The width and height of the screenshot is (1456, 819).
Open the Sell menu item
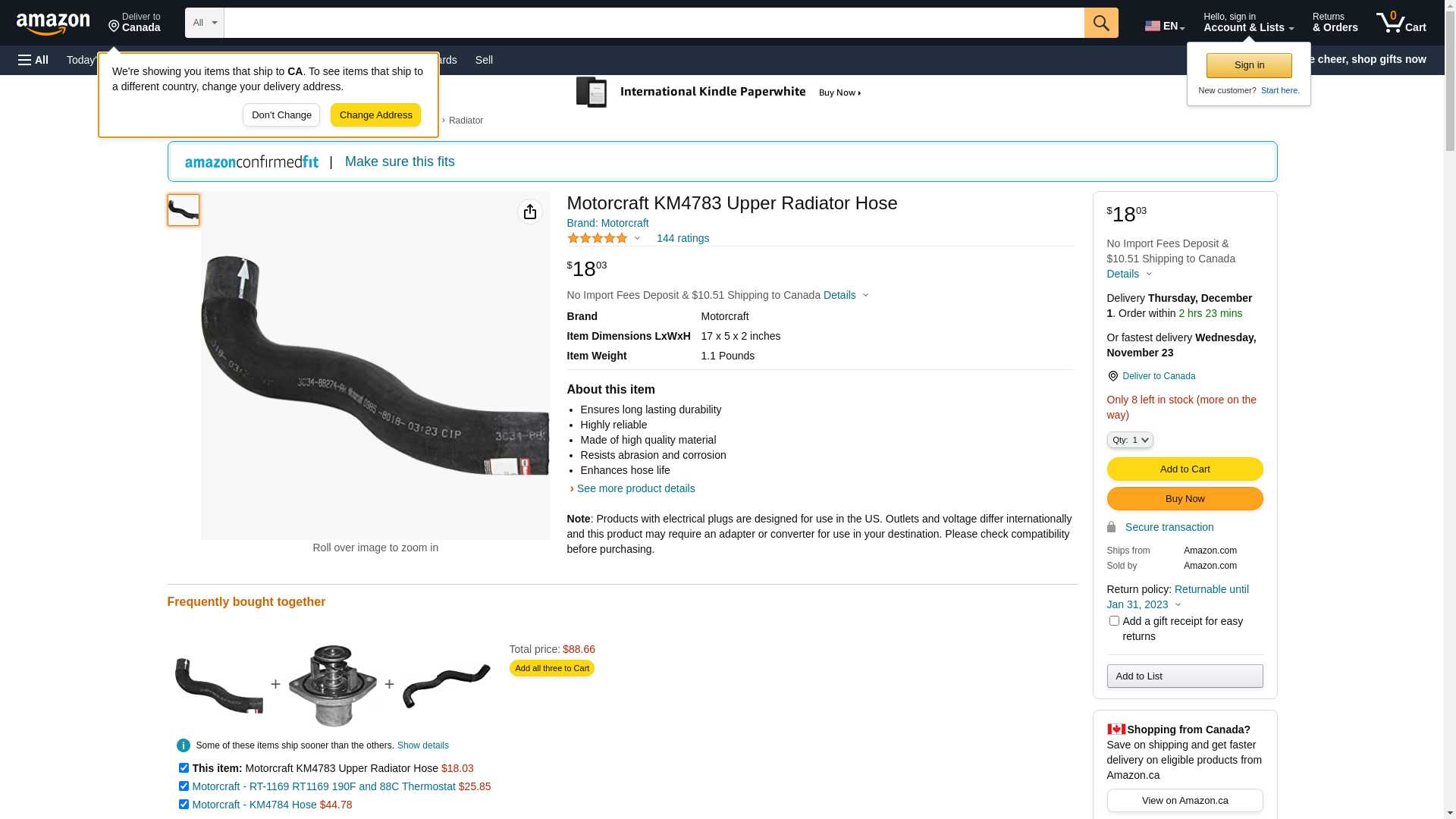pyautogui.click(x=484, y=60)
